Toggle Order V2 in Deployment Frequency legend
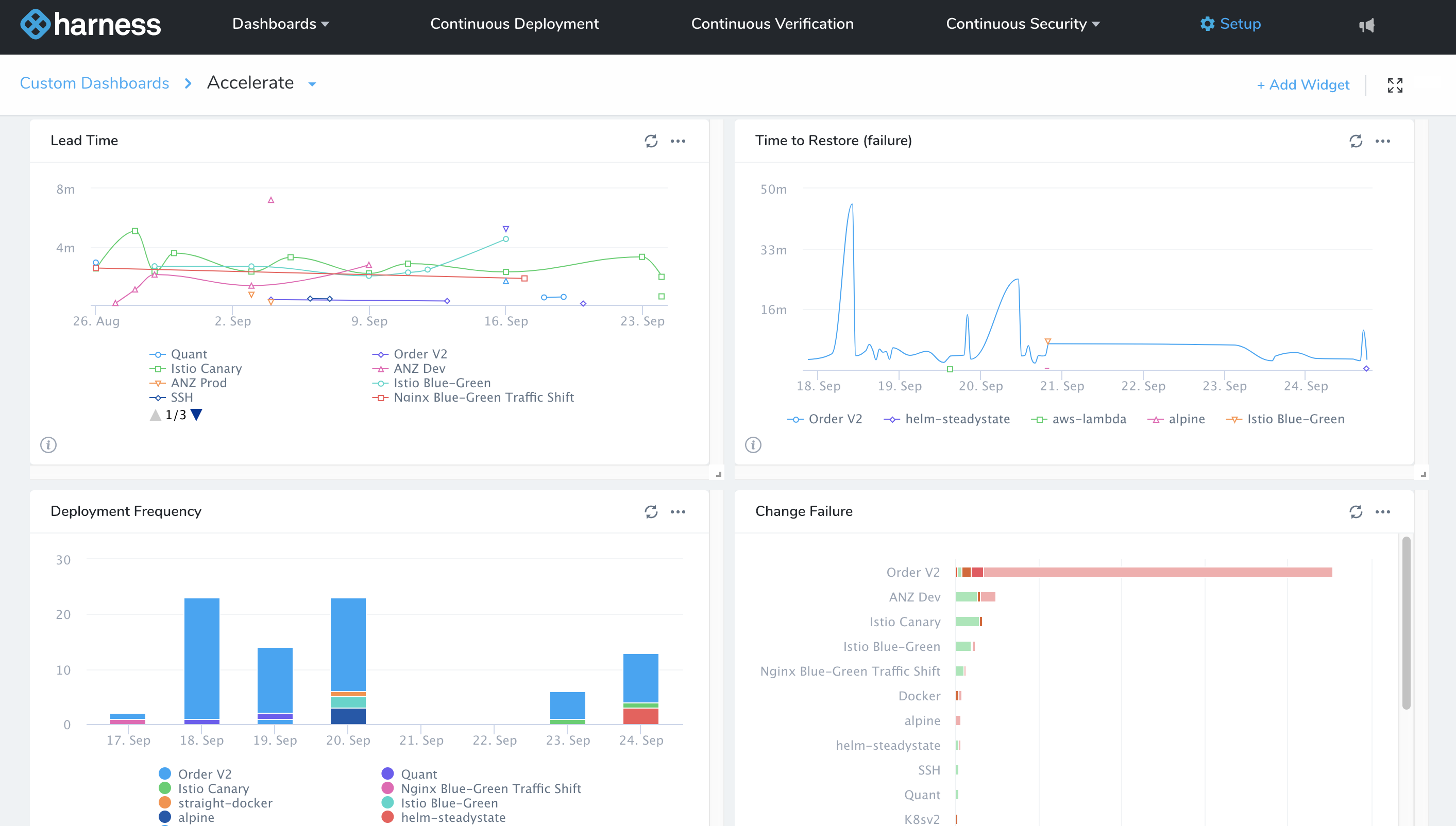 [x=195, y=775]
